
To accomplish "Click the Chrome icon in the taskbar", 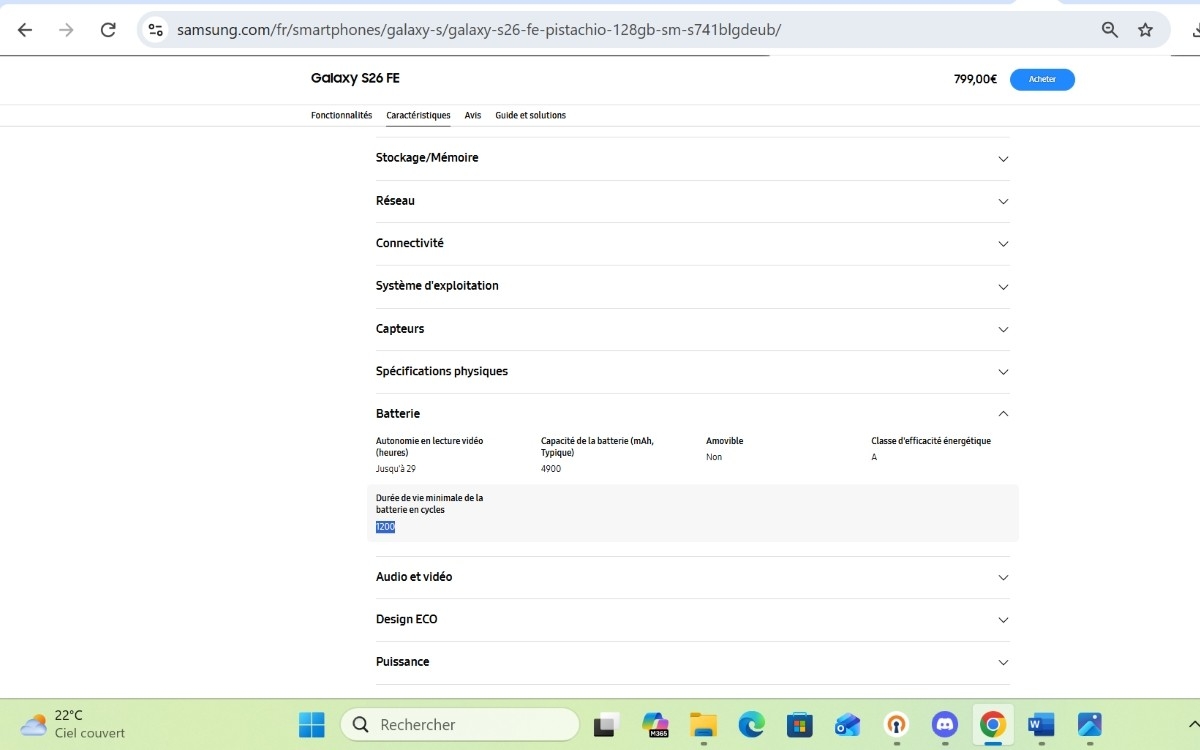I will coord(993,725).
